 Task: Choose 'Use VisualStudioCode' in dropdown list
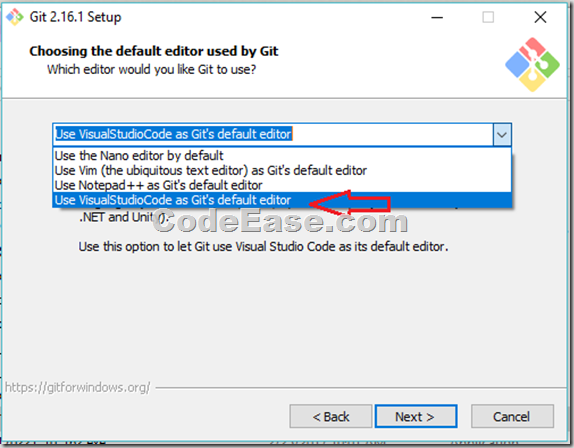point(282,200)
